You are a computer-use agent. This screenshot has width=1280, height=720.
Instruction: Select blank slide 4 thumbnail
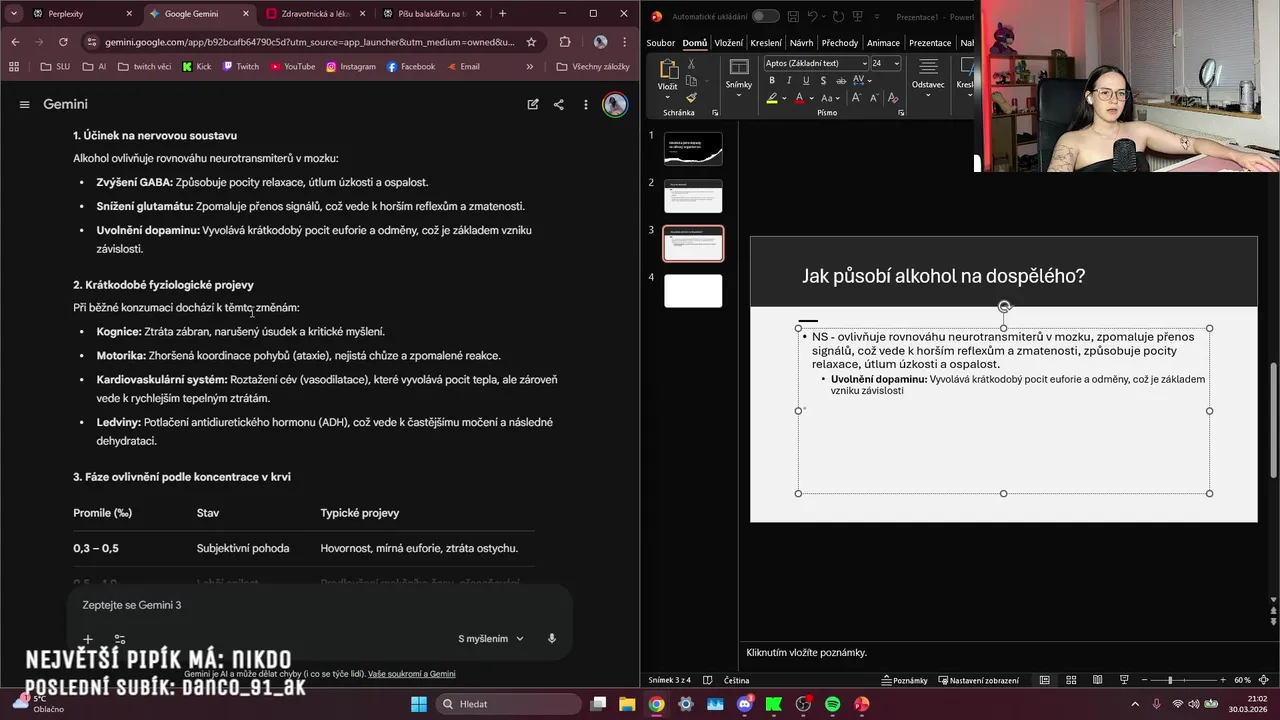[693, 291]
